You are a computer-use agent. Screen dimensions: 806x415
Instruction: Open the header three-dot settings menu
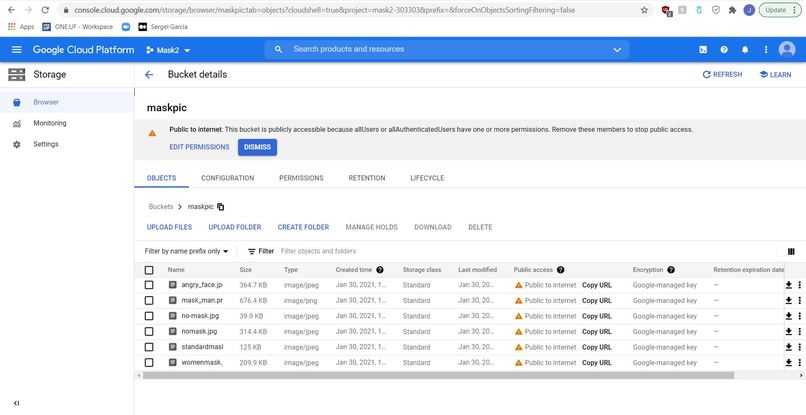pos(765,49)
